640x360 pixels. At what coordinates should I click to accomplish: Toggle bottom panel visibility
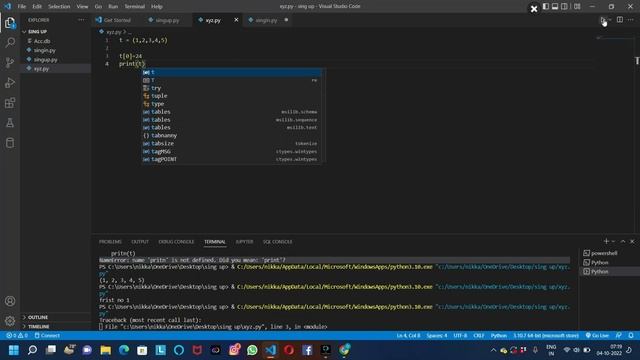pyautogui.click(x=555, y=7)
